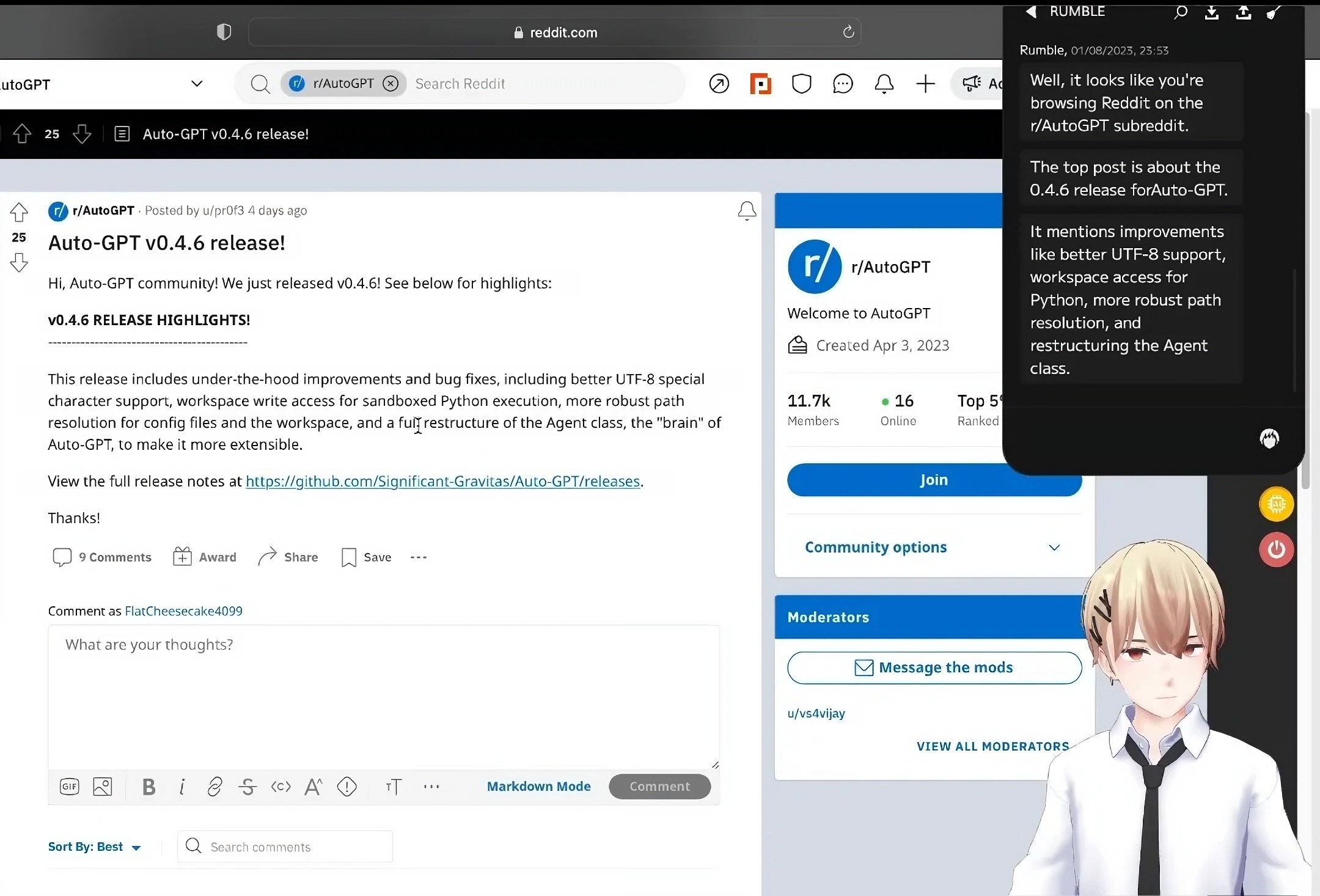Add a GIF to the comment
The width and height of the screenshot is (1320, 896).
[x=70, y=787]
